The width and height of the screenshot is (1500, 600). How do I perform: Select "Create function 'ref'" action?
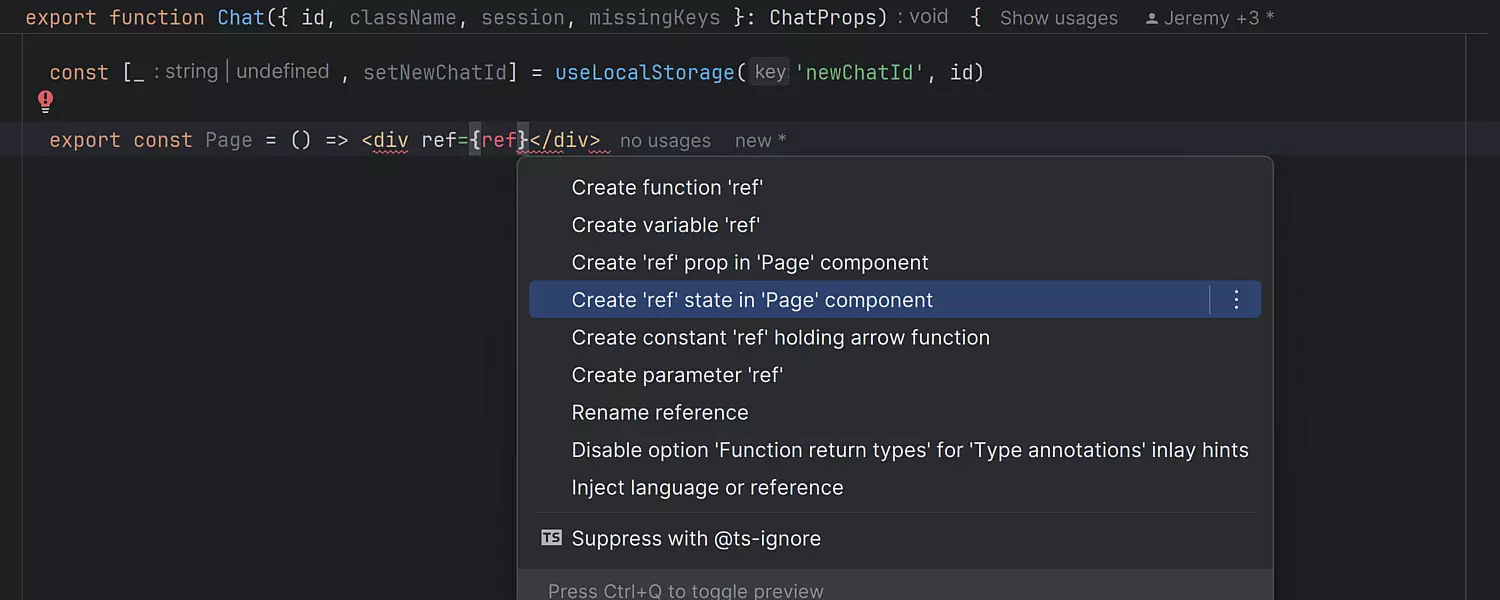point(667,188)
